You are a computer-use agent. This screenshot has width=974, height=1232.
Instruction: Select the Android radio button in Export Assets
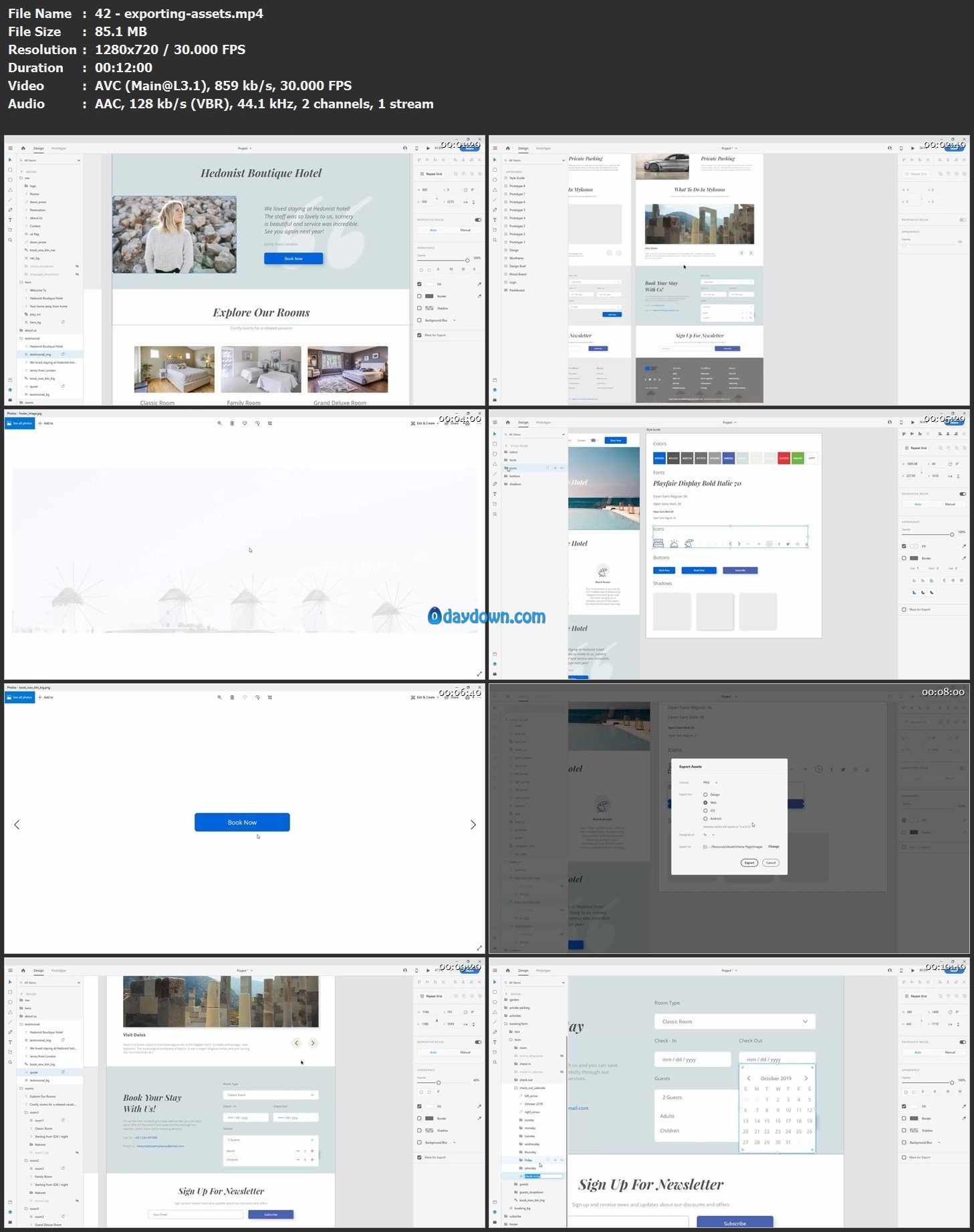705,819
